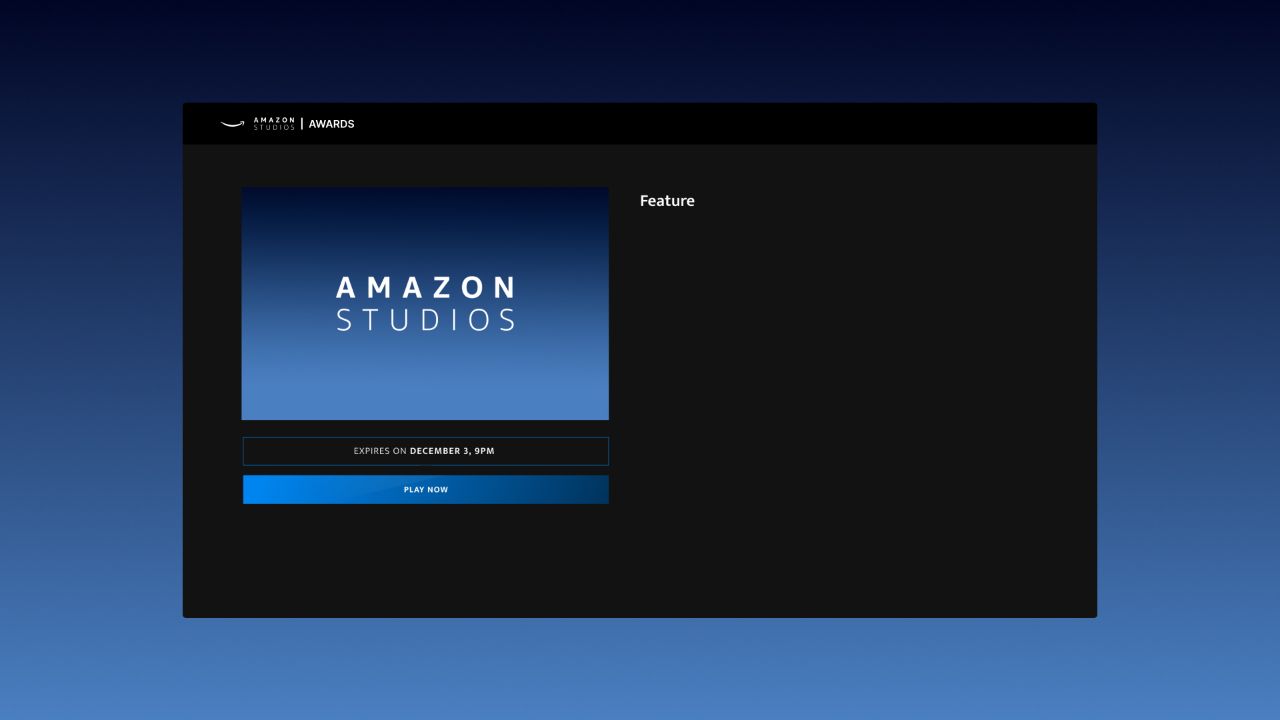Click the top edge of the Amazon Studios poster
The width and height of the screenshot is (1280, 720).
[x=425, y=190]
